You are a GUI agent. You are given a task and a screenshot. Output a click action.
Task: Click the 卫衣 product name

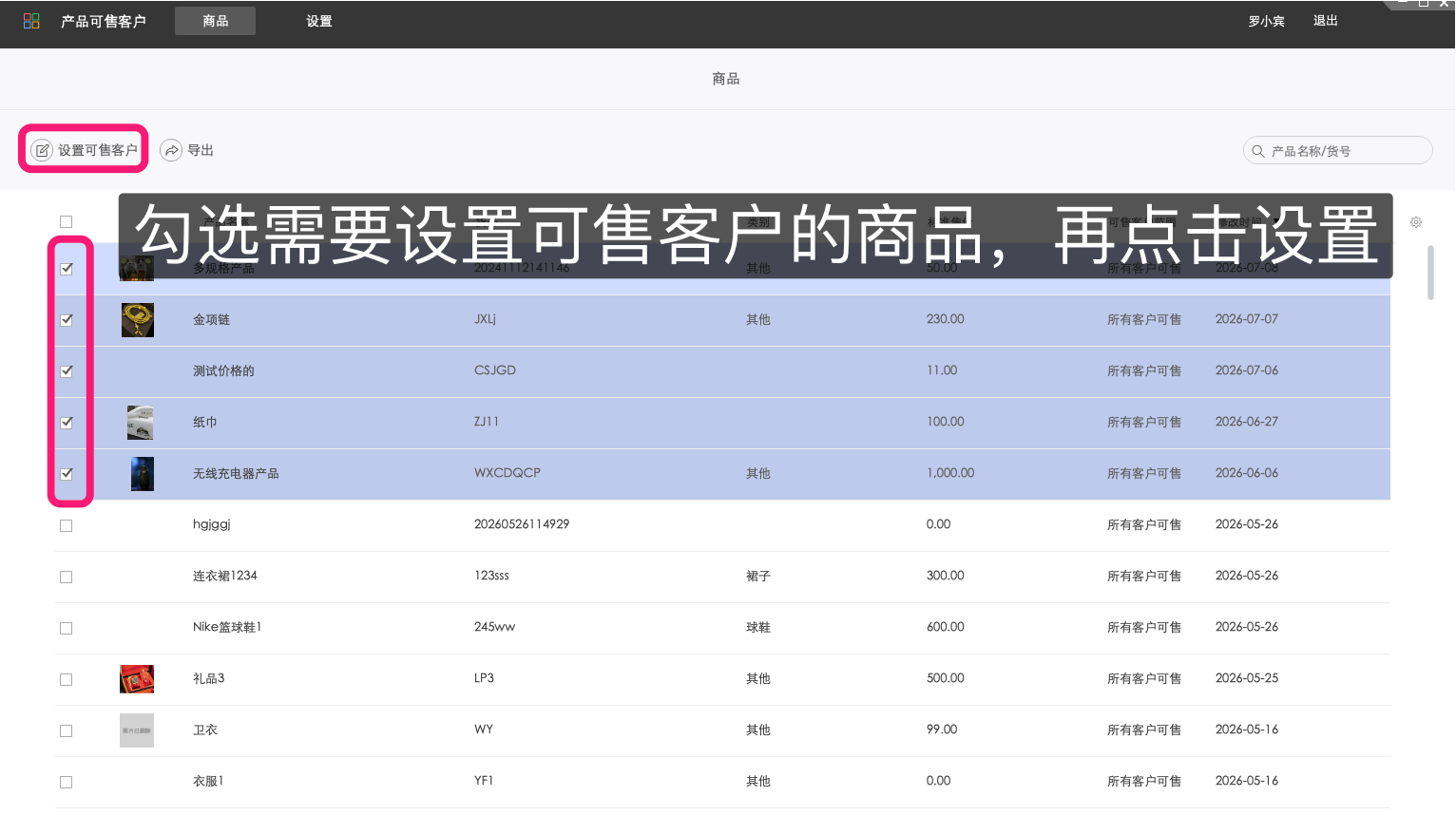[x=205, y=730]
